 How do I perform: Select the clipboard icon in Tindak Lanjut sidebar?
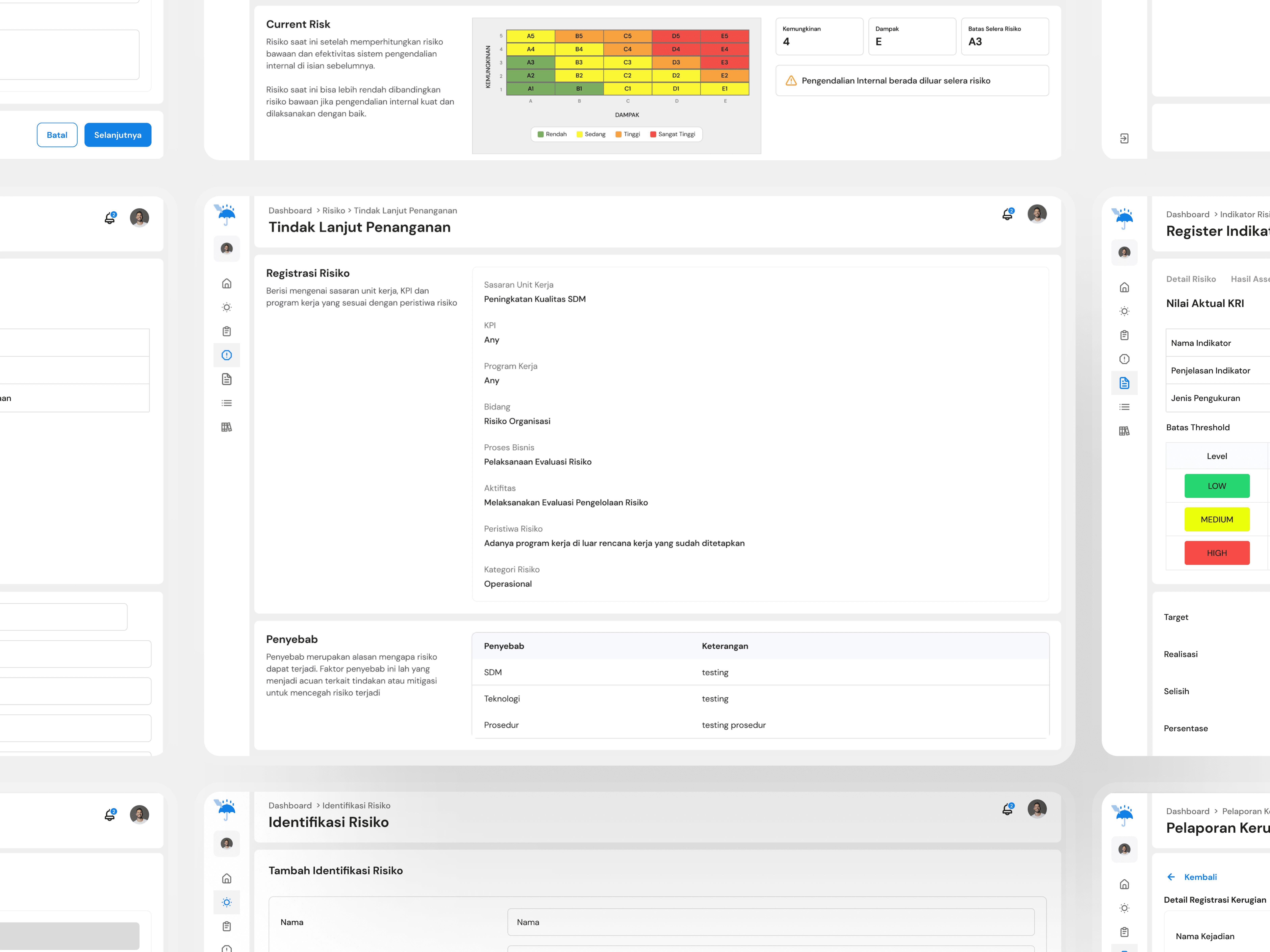pos(227,331)
